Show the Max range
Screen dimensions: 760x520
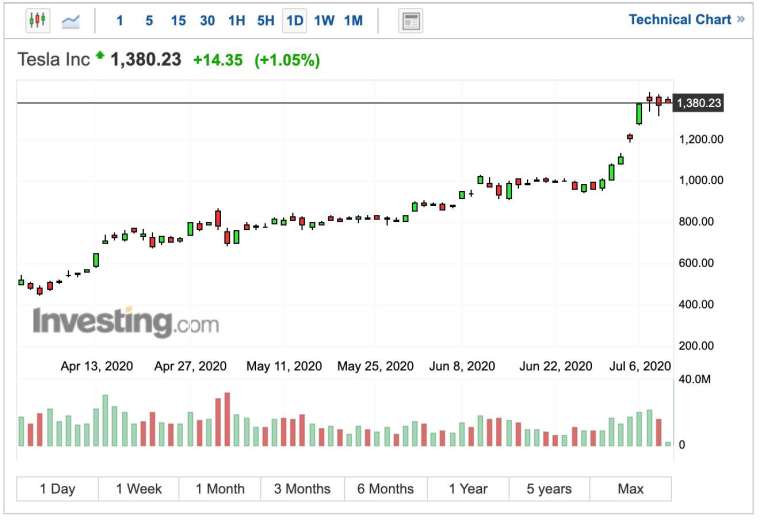[631, 488]
